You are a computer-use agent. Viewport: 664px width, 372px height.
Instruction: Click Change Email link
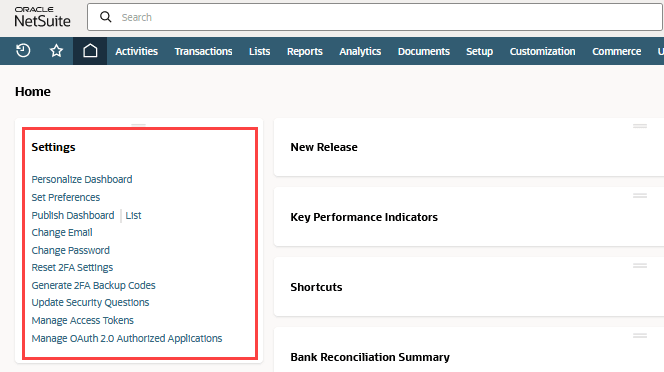point(62,233)
